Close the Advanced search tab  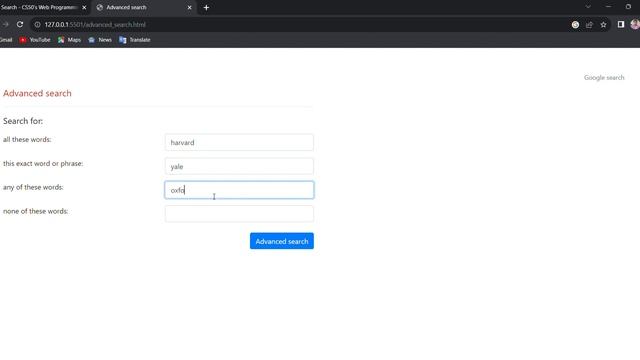tap(189, 7)
